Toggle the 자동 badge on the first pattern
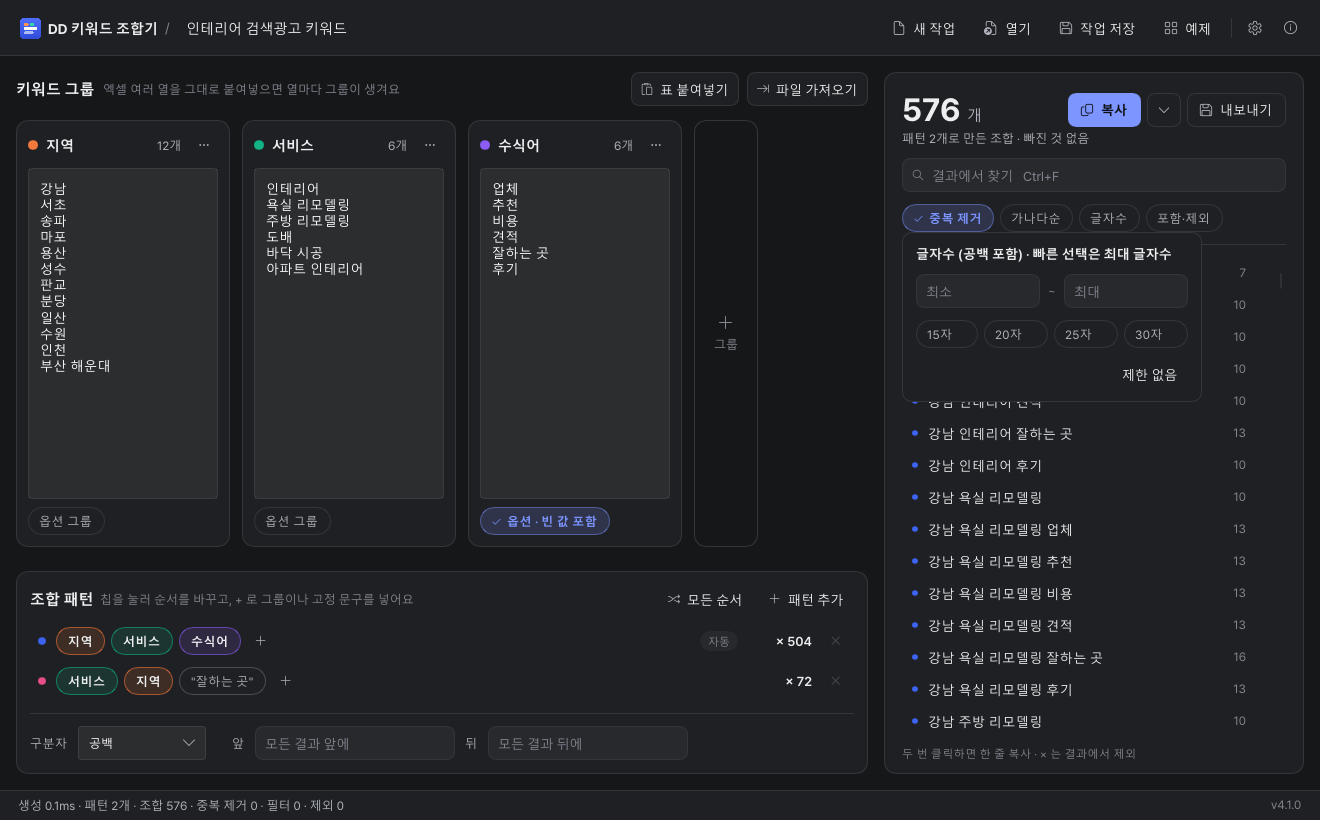 (718, 641)
